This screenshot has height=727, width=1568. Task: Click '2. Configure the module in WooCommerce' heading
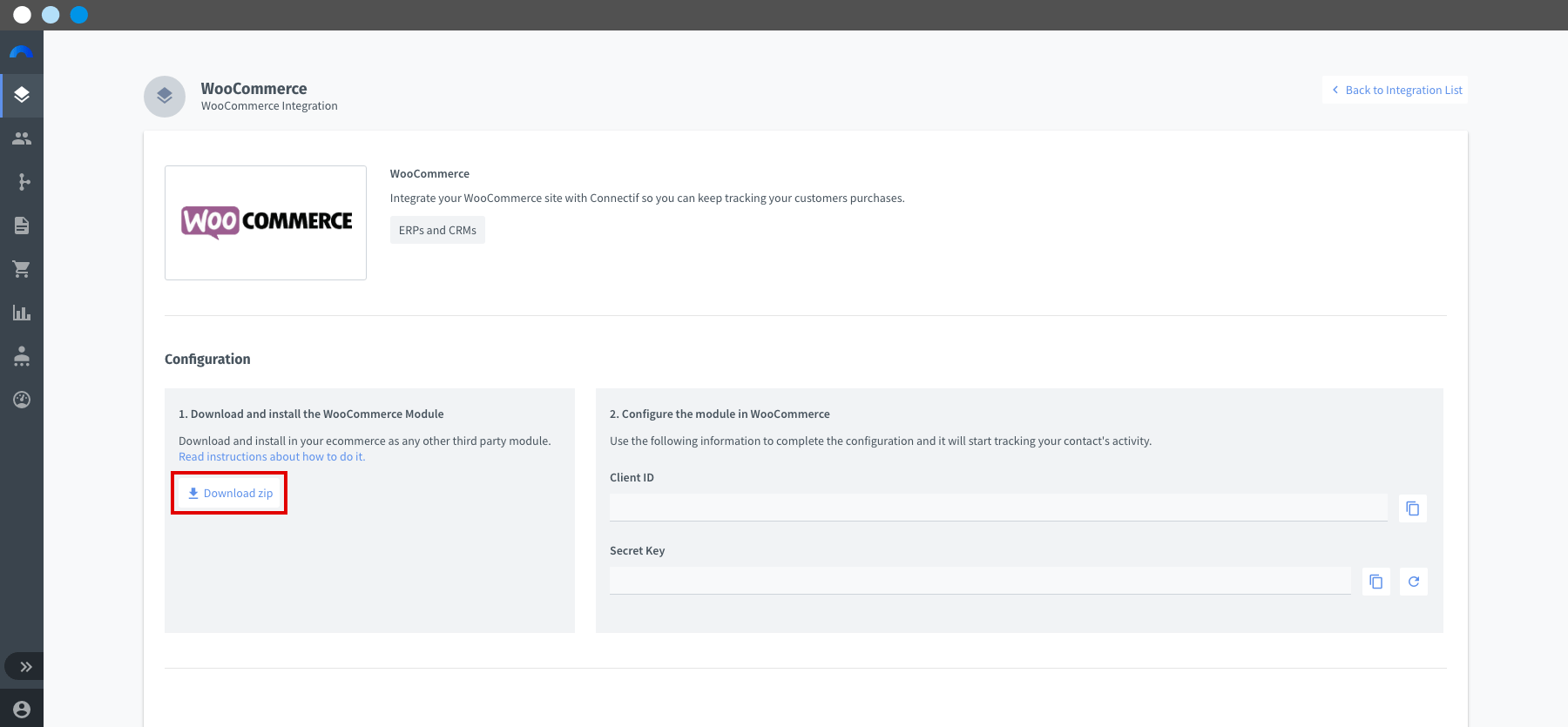tap(720, 414)
